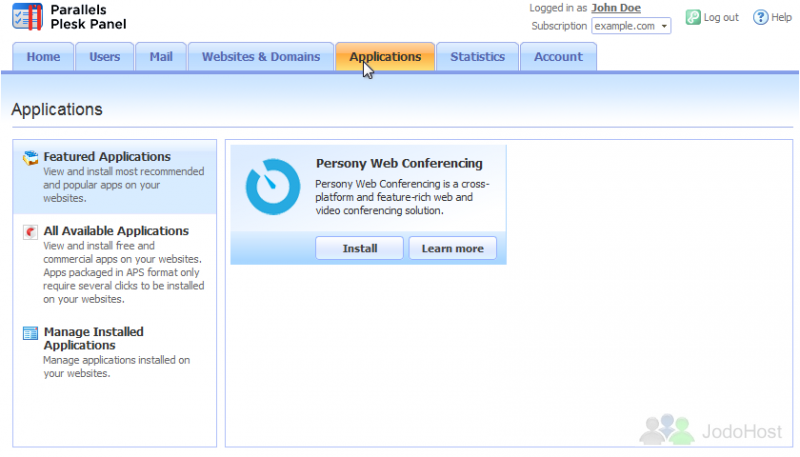
Task: Click the Help link text
Action: click(x=781, y=17)
